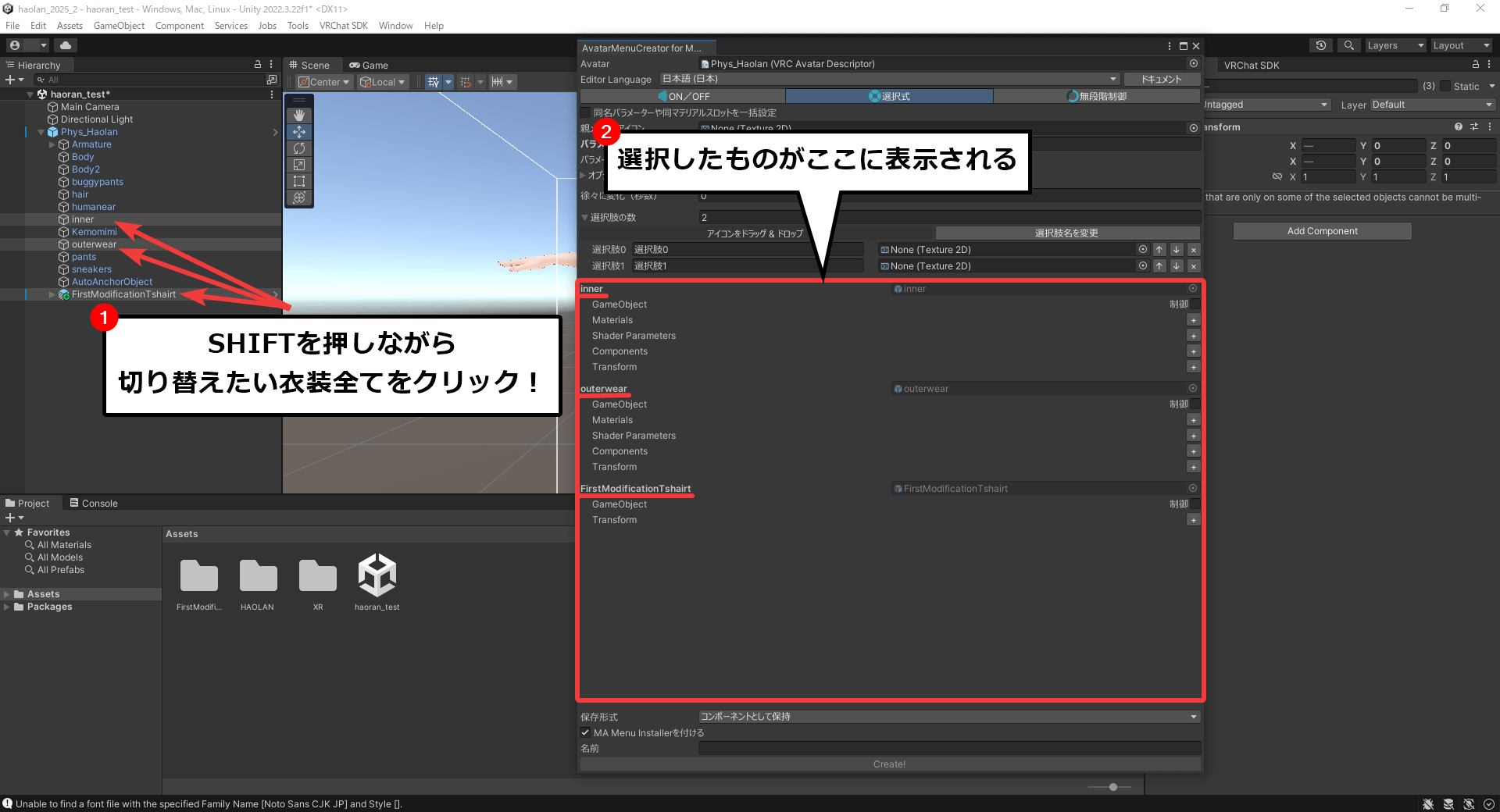Screen dimensions: 1500x812
Task: Open Editor Language 日本語 dropdown
Action: pyautogui.click(x=890, y=79)
